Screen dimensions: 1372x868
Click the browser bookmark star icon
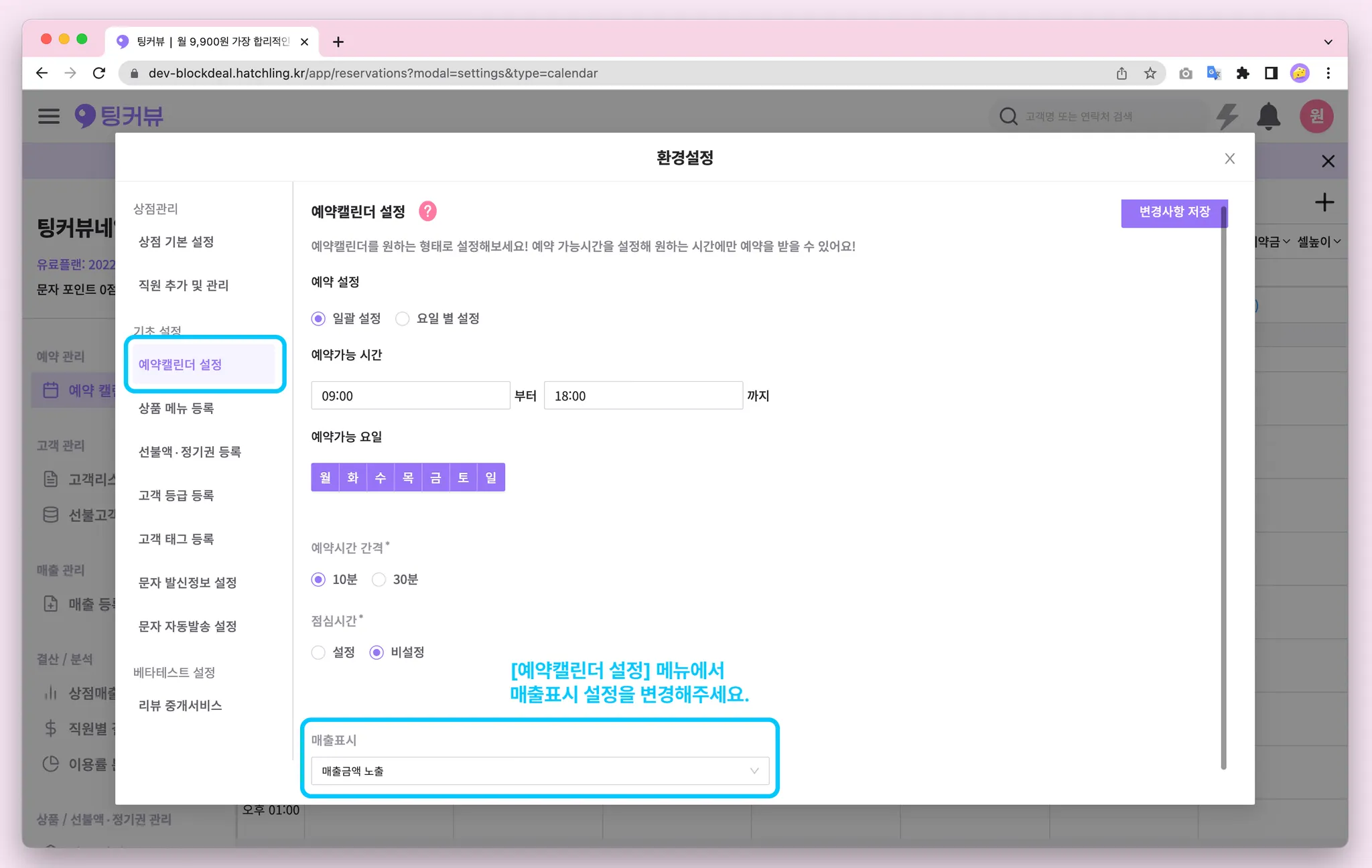click(x=1150, y=74)
